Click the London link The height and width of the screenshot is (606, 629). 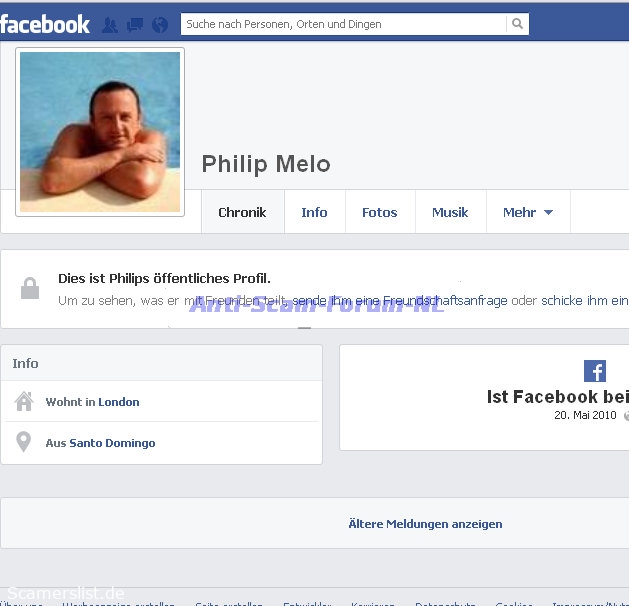click(119, 402)
